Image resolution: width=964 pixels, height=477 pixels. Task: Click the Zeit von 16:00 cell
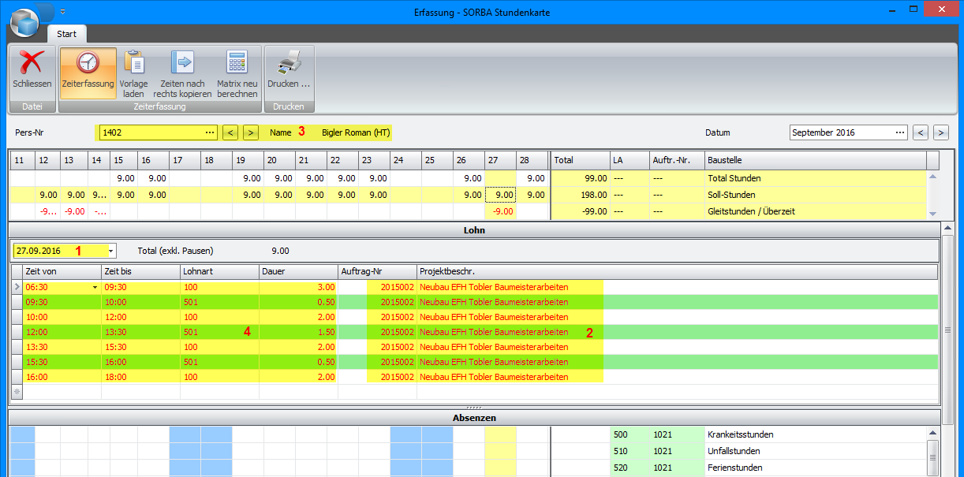tap(61, 376)
